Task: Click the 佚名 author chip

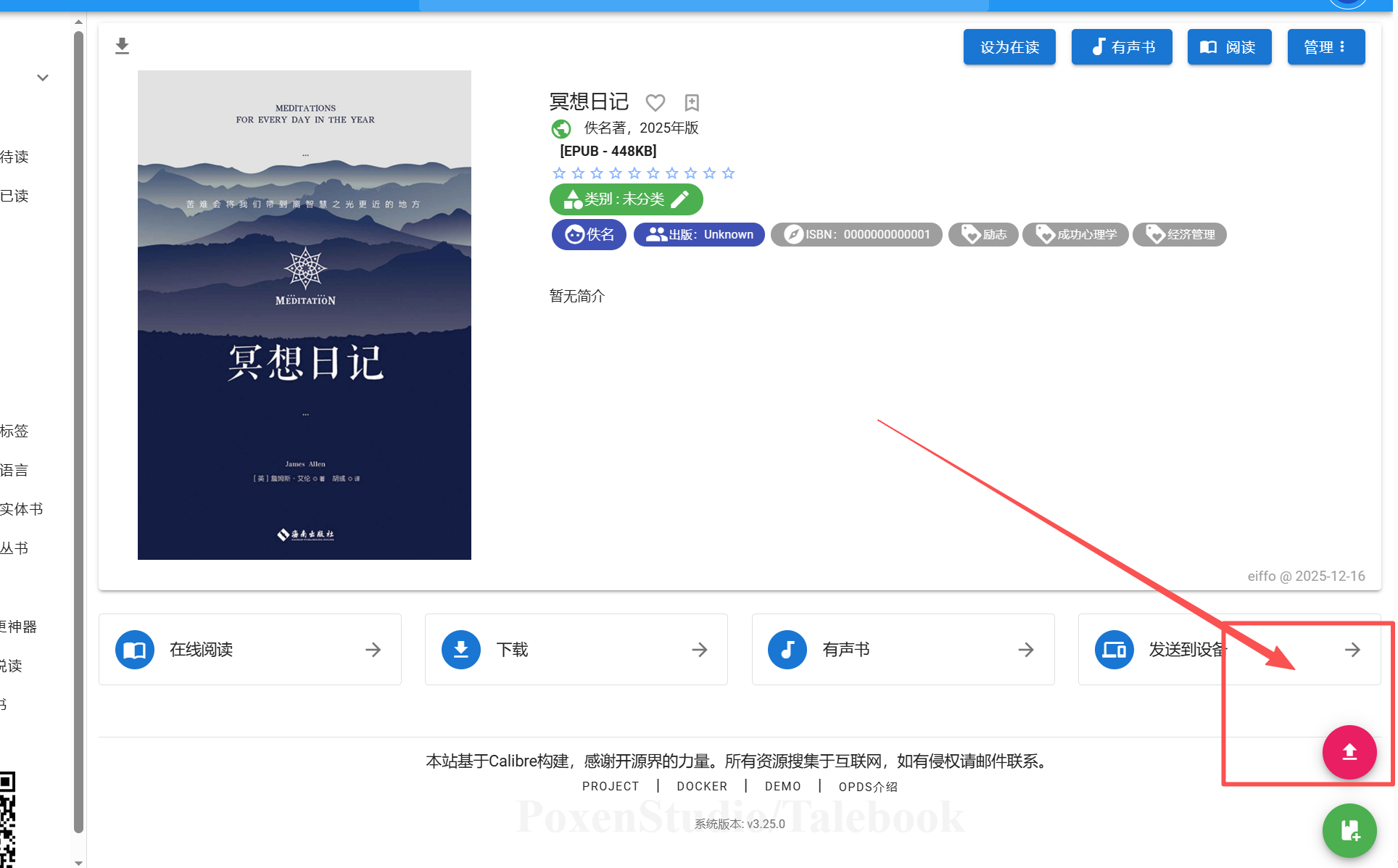Action: click(589, 234)
